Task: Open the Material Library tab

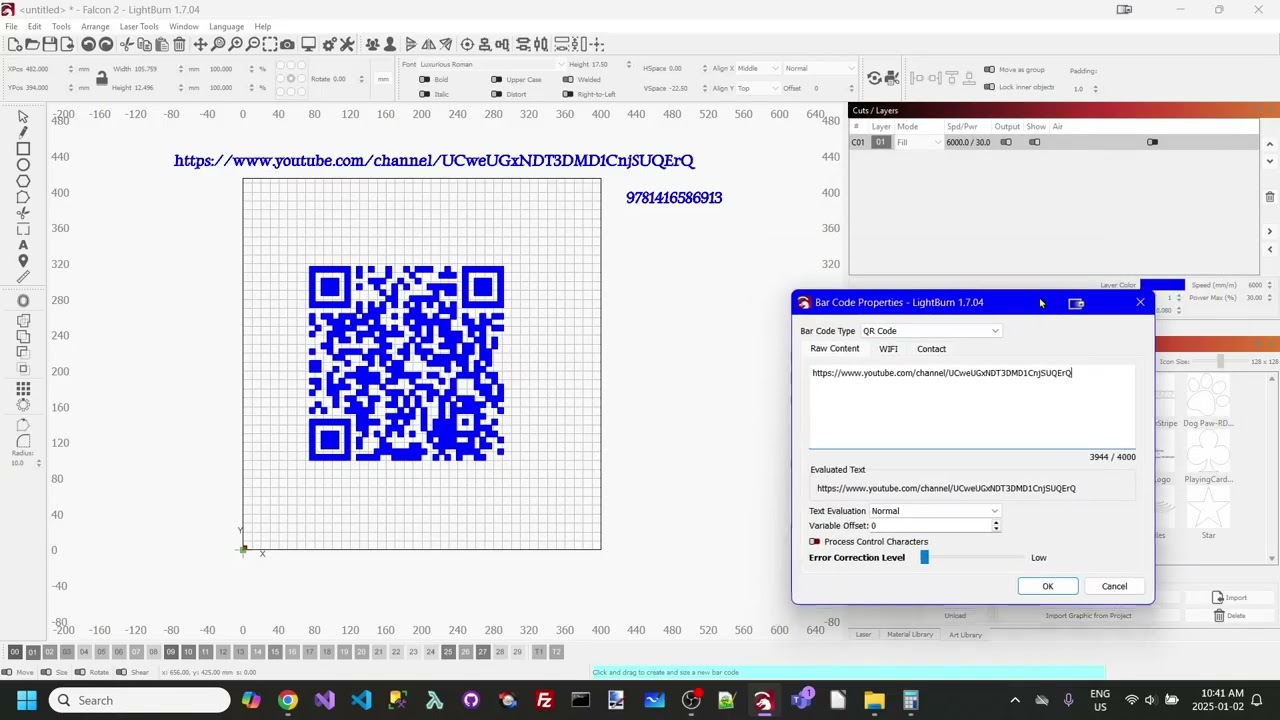Action: click(x=910, y=634)
